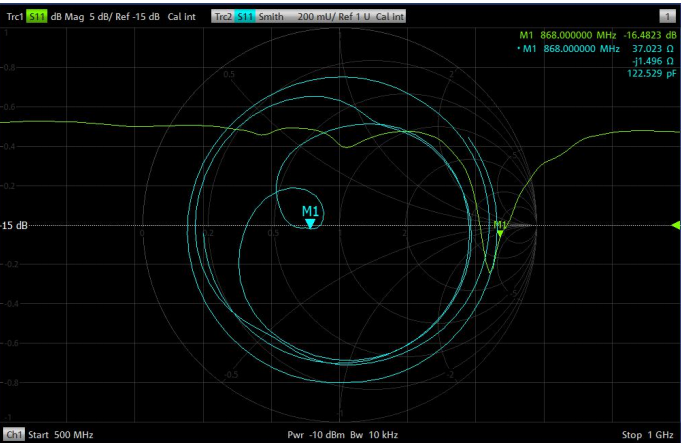Screen dimensions: 681x443
Task: Click 'Cal int' label of Trc2
Action: [390, 17]
